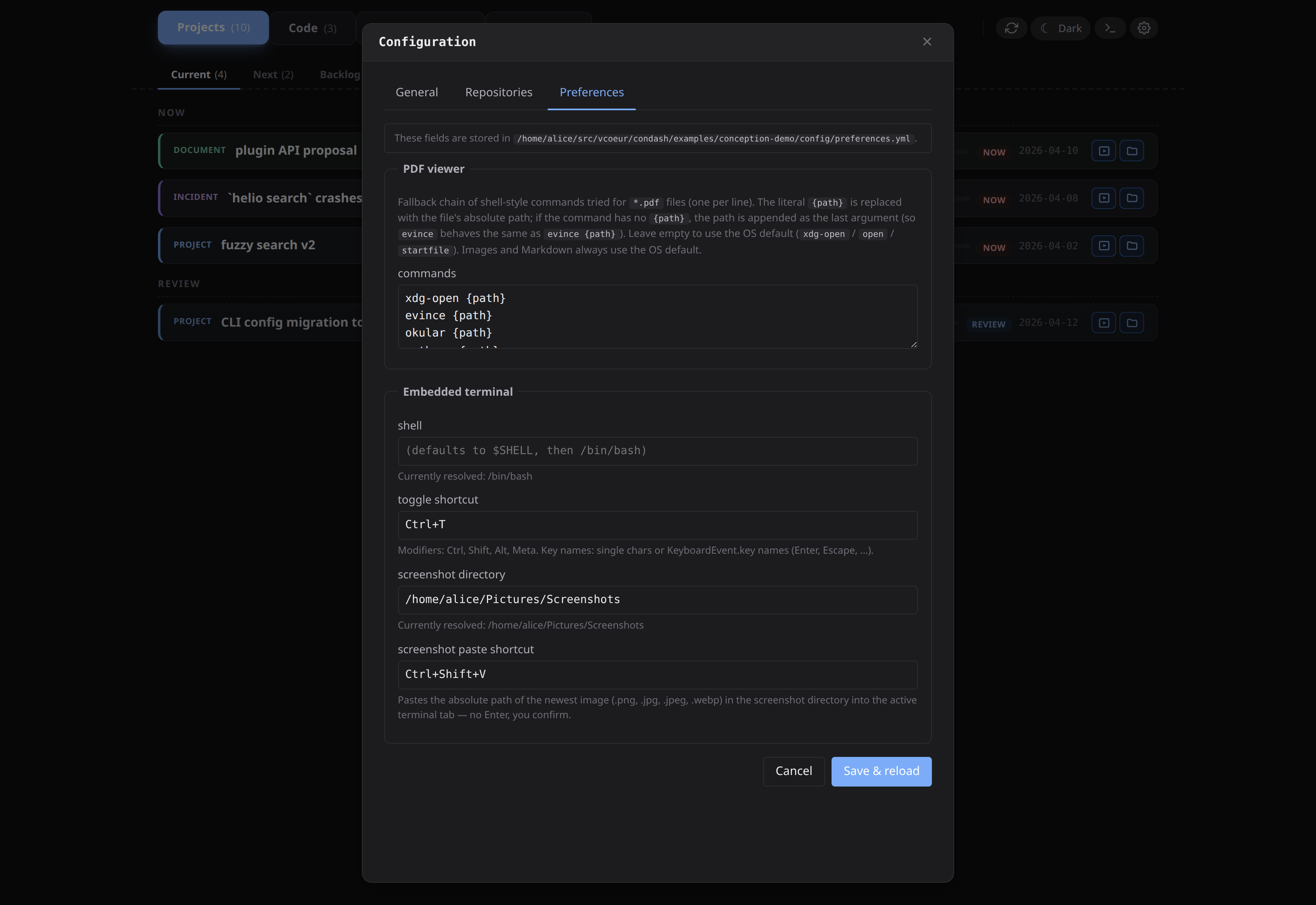1316x905 pixels.
Task: Open settings via the gear icon
Action: click(x=1144, y=28)
